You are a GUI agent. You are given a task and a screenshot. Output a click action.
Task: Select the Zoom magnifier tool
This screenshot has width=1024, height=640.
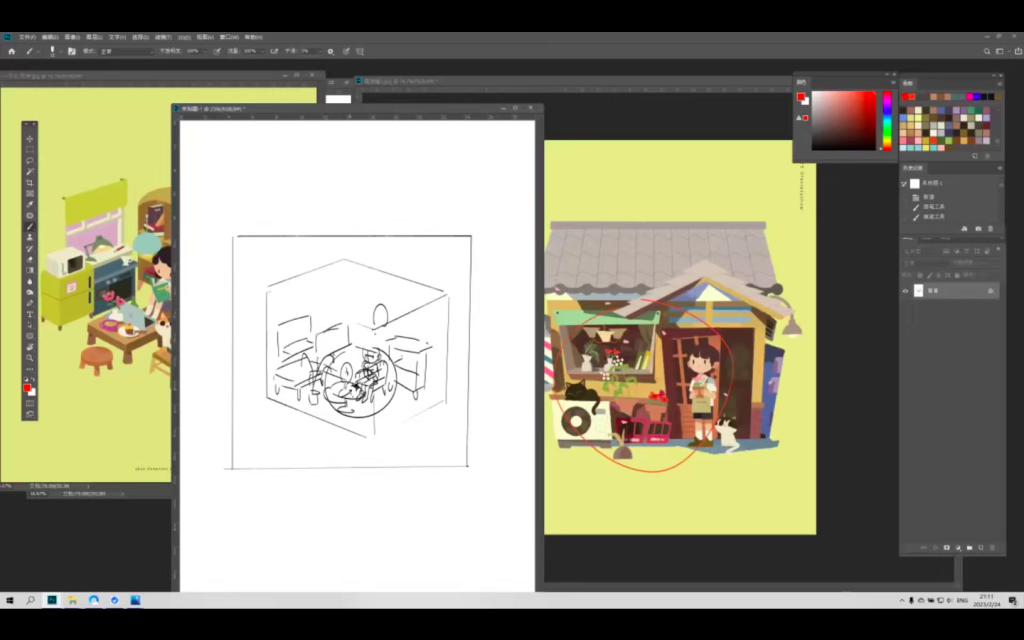point(30,357)
